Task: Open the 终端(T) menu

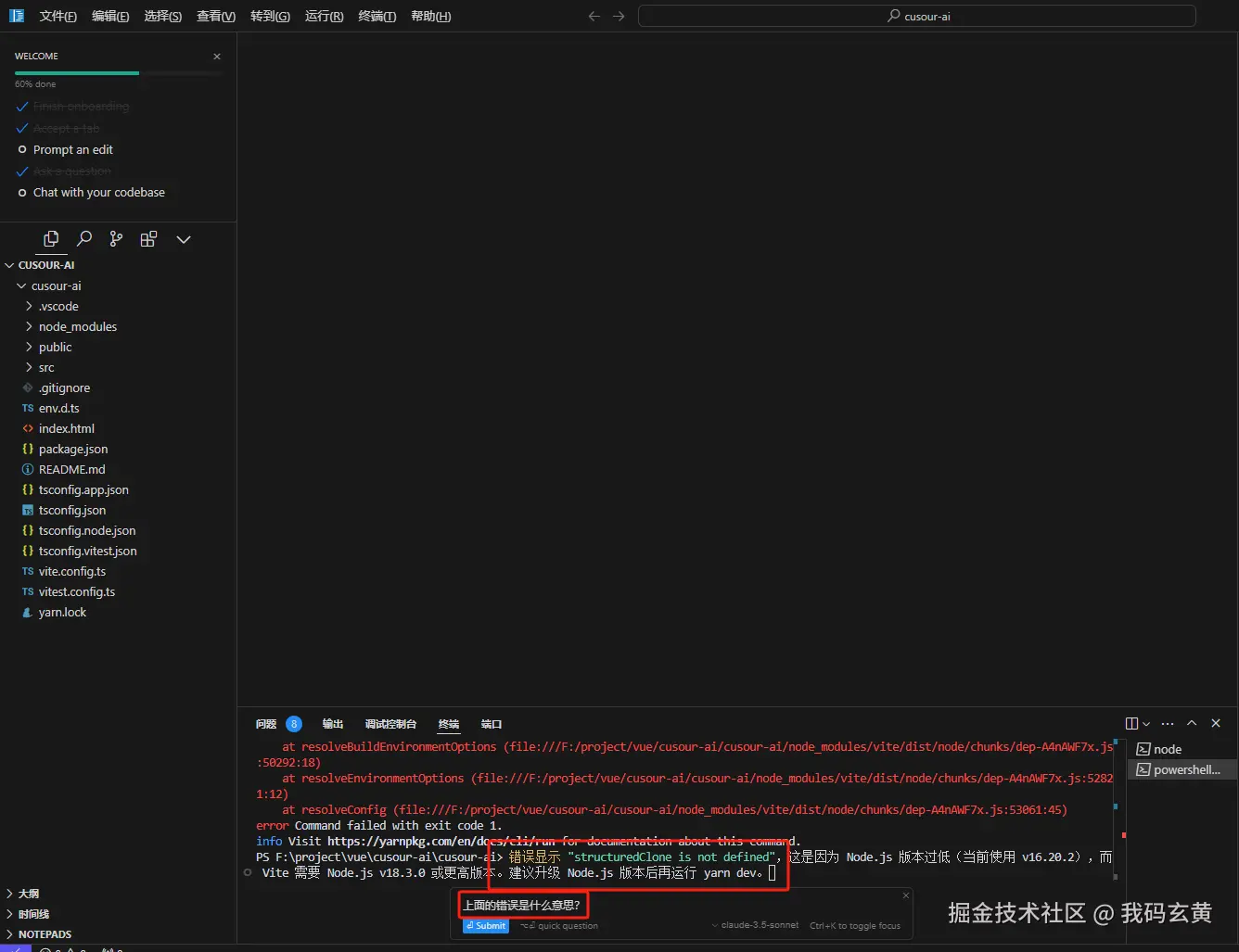Action: coord(377,16)
